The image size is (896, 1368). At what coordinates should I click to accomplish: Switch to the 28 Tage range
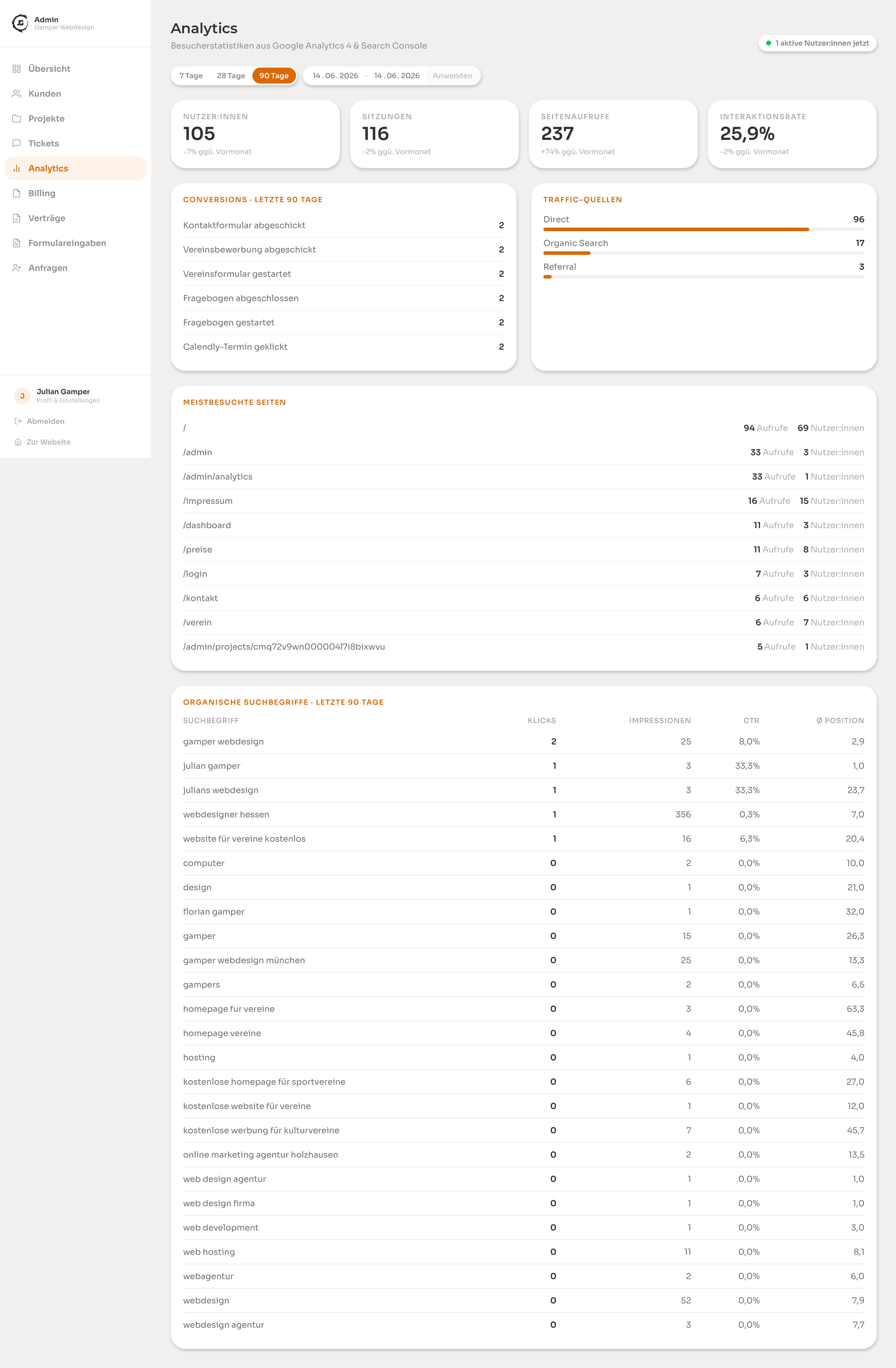click(x=231, y=76)
